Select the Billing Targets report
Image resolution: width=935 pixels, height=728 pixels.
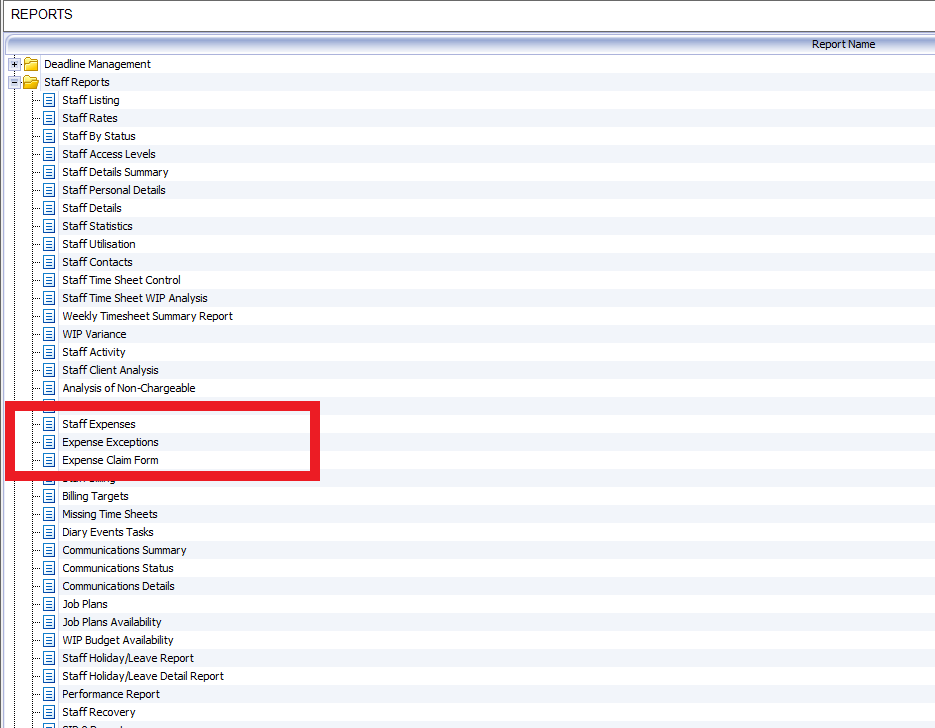tap(95, 496)
